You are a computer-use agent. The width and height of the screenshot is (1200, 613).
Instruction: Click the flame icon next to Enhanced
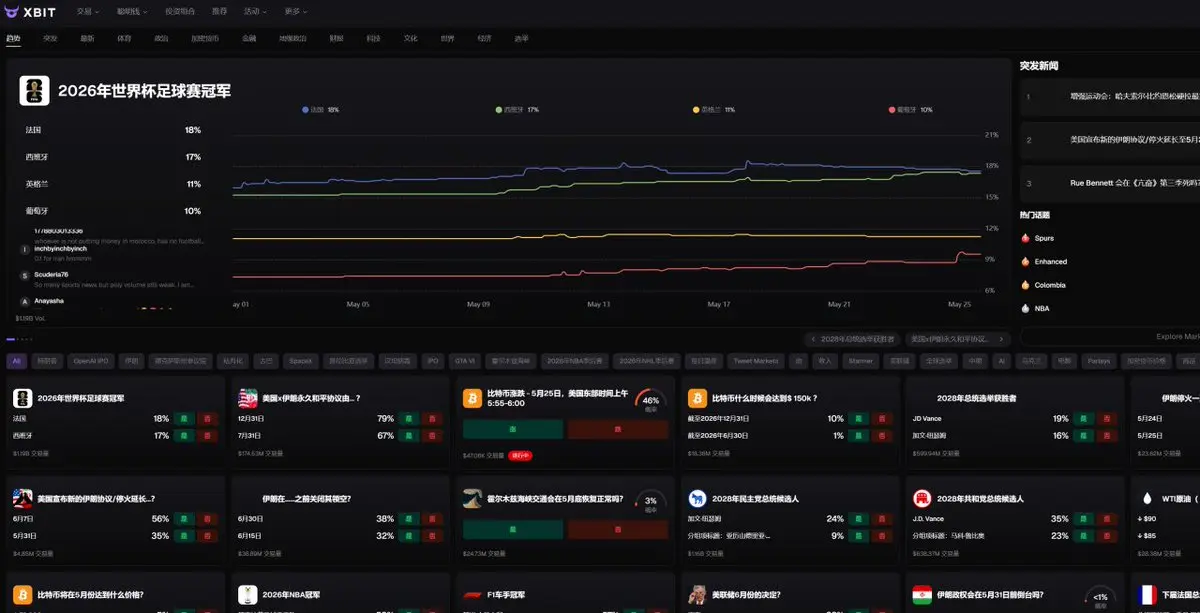coord(1025,261)
